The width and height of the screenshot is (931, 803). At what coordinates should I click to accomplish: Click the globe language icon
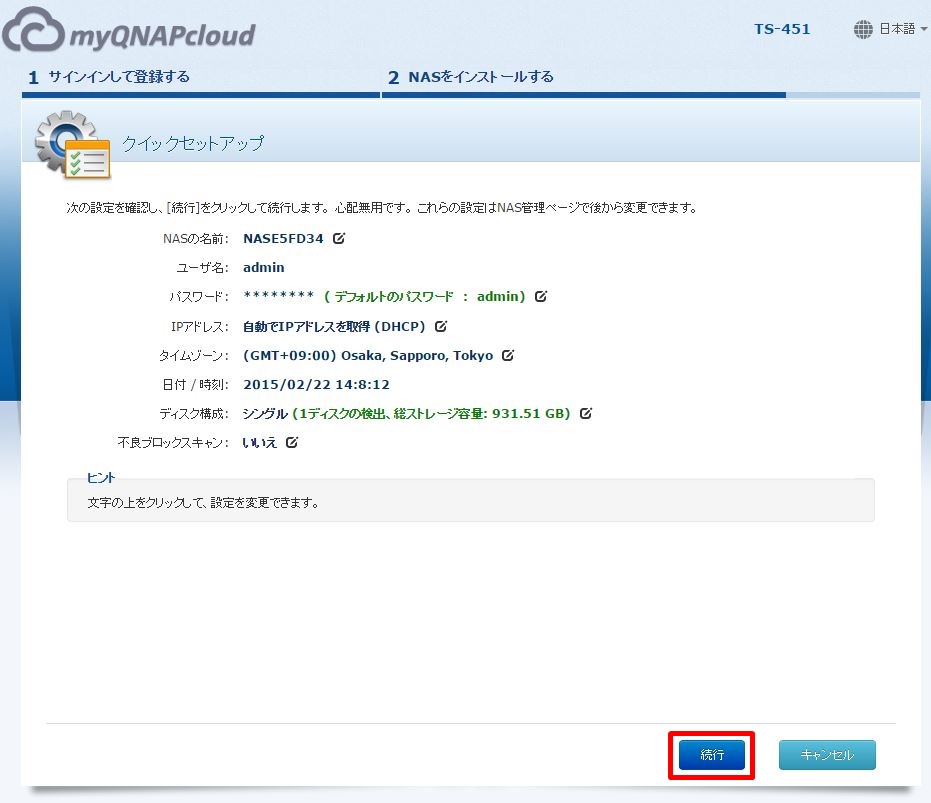point(863,29)
